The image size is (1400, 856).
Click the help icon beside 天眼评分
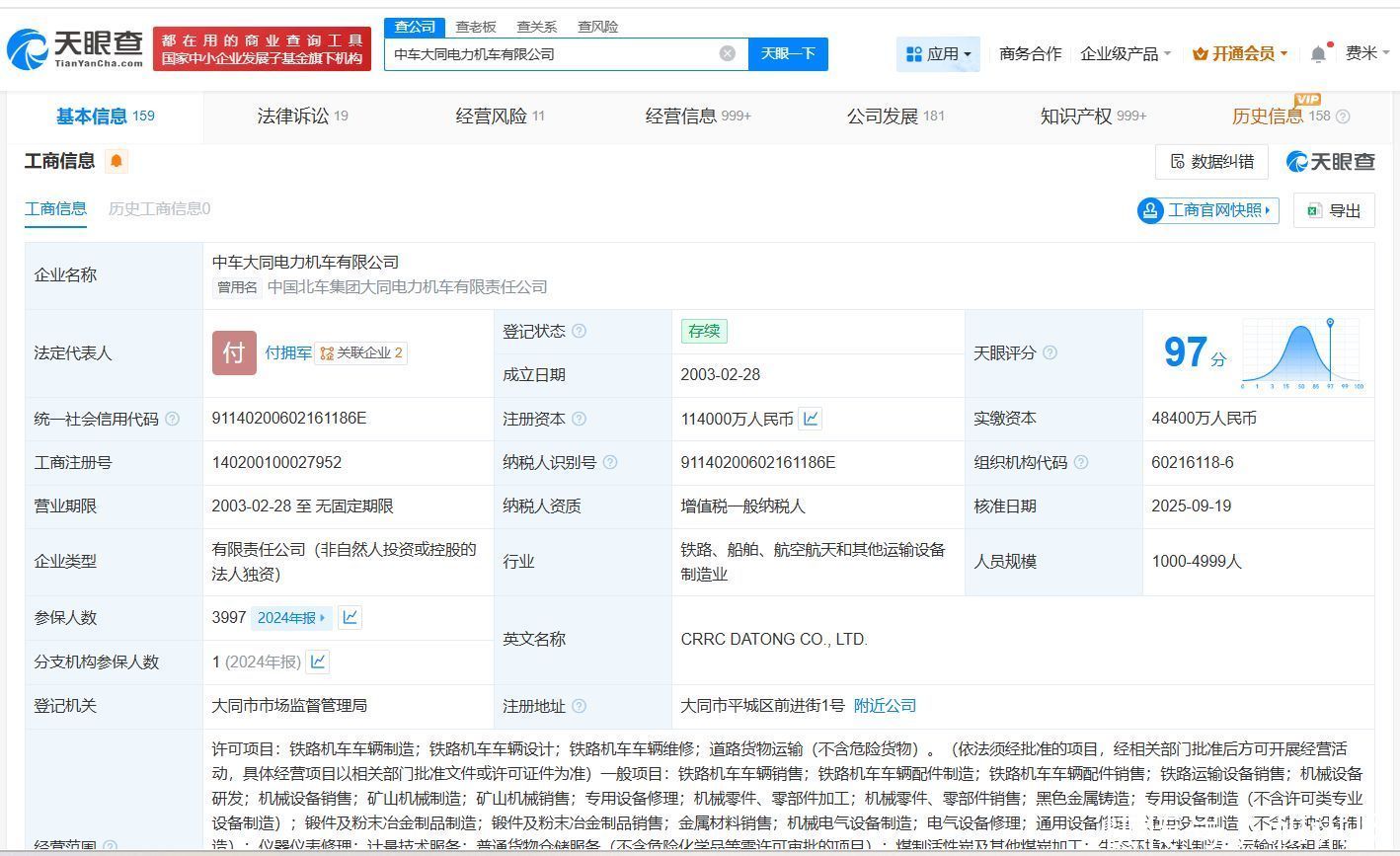click(1050, 352)
